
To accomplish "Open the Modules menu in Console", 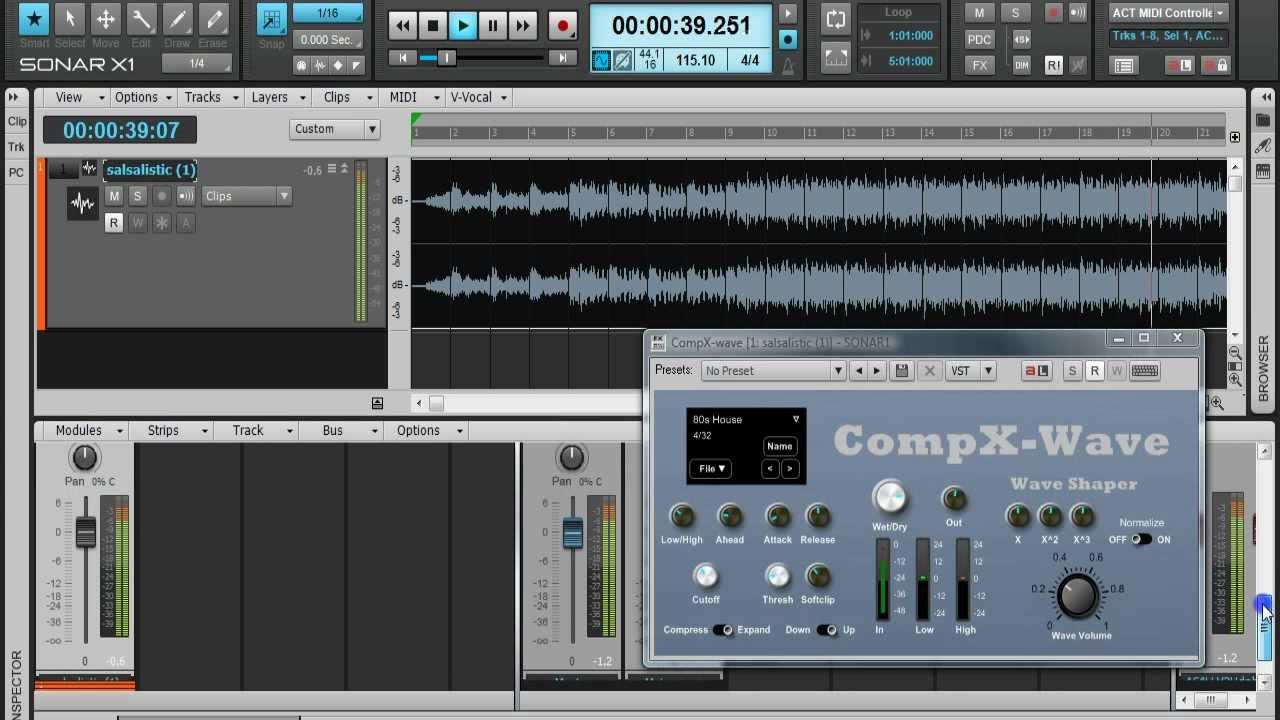I will coord(88,430).
